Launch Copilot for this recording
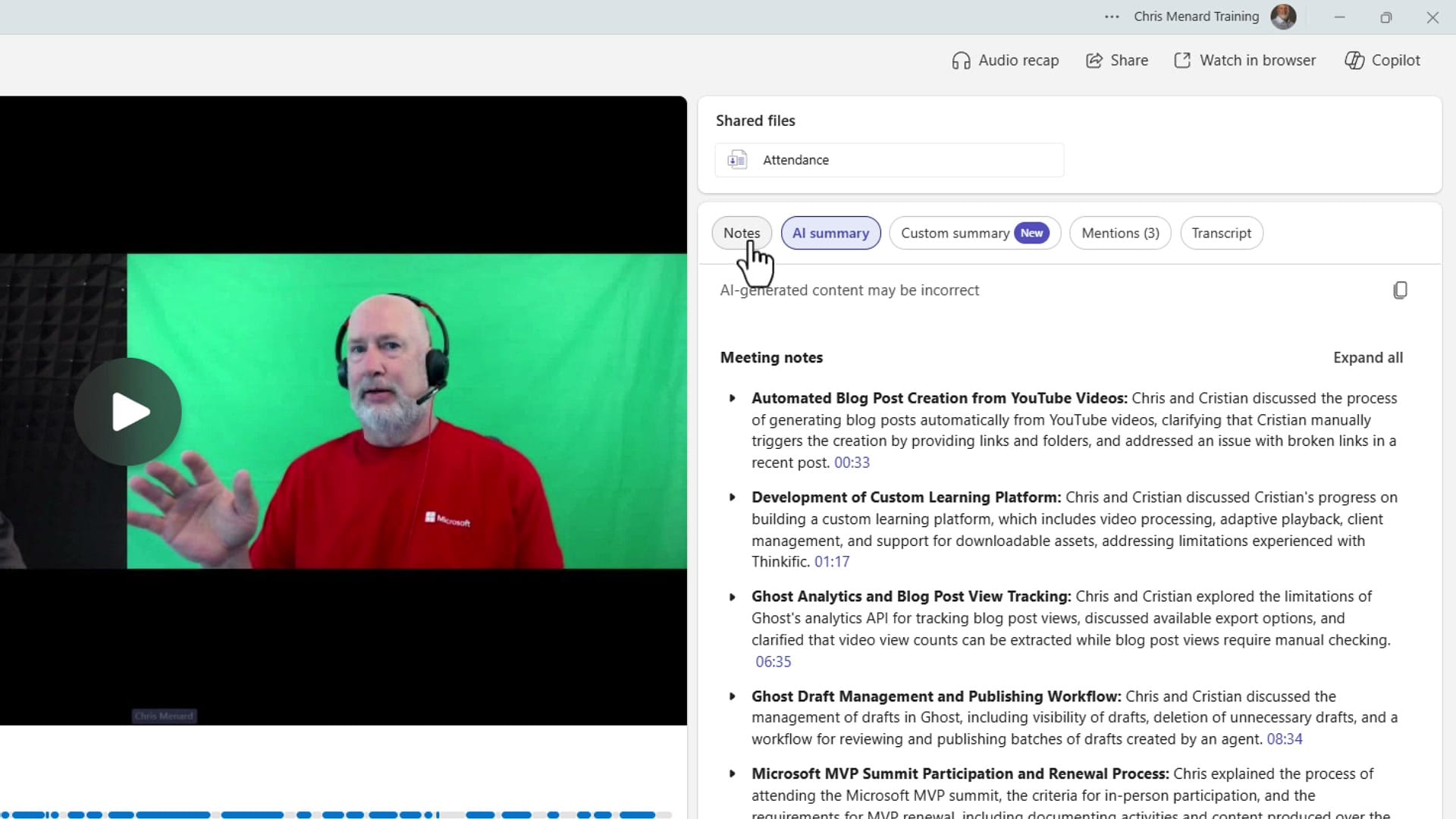Image resolution: width=1456 pixels, height=819 pixels. pos(1382,60)
